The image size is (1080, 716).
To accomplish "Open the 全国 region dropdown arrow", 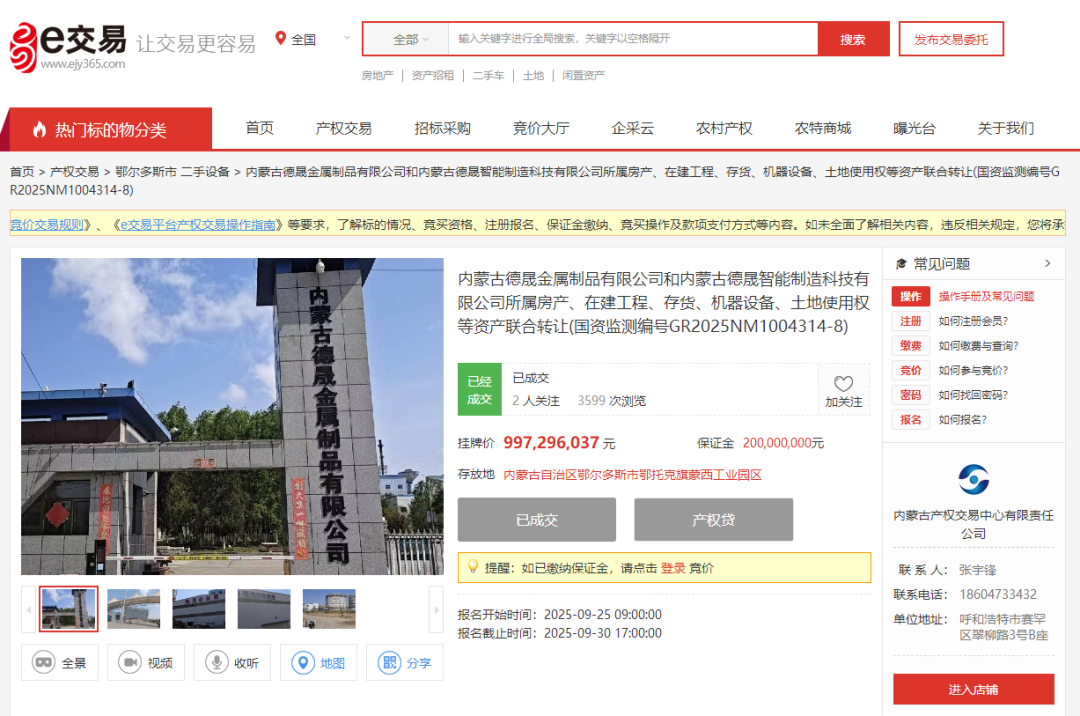I will (x=347, y=39).
